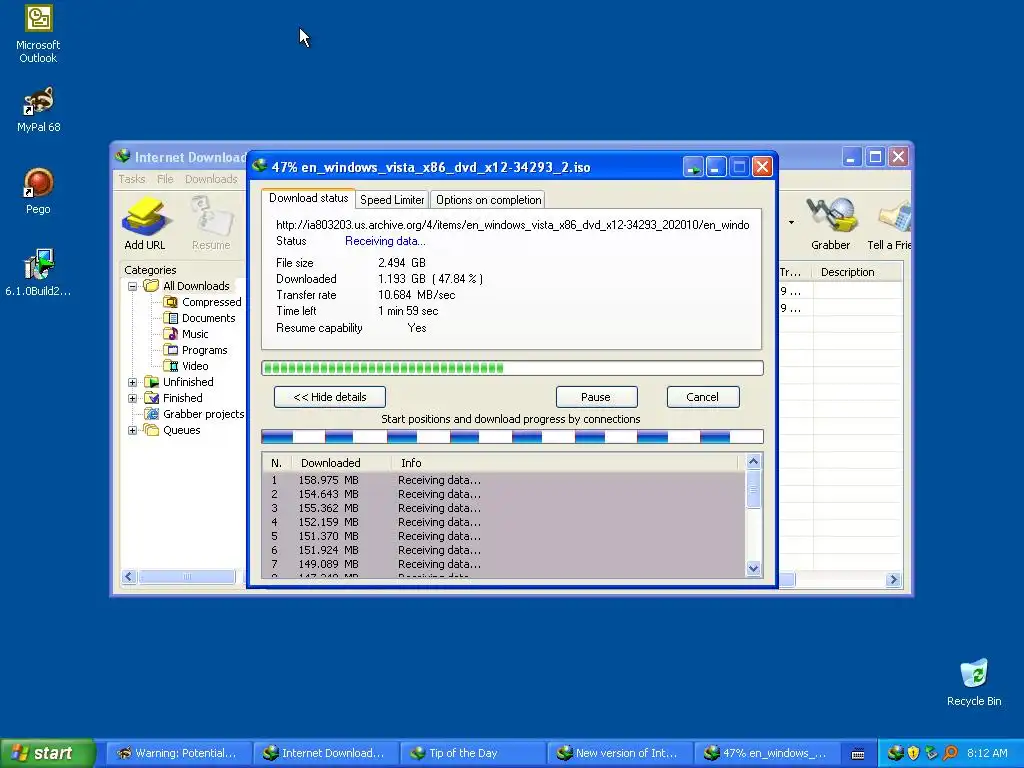The width and height of the screenshot is (1024, 768).
Task: Open the Tasks menu in IDM
Action: 132,179
